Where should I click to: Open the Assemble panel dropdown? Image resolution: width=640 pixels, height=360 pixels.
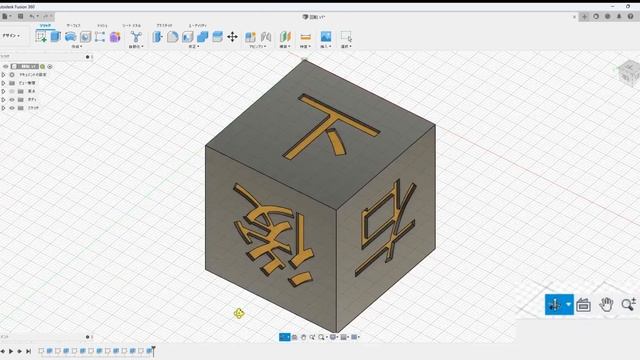coord(258,47)
